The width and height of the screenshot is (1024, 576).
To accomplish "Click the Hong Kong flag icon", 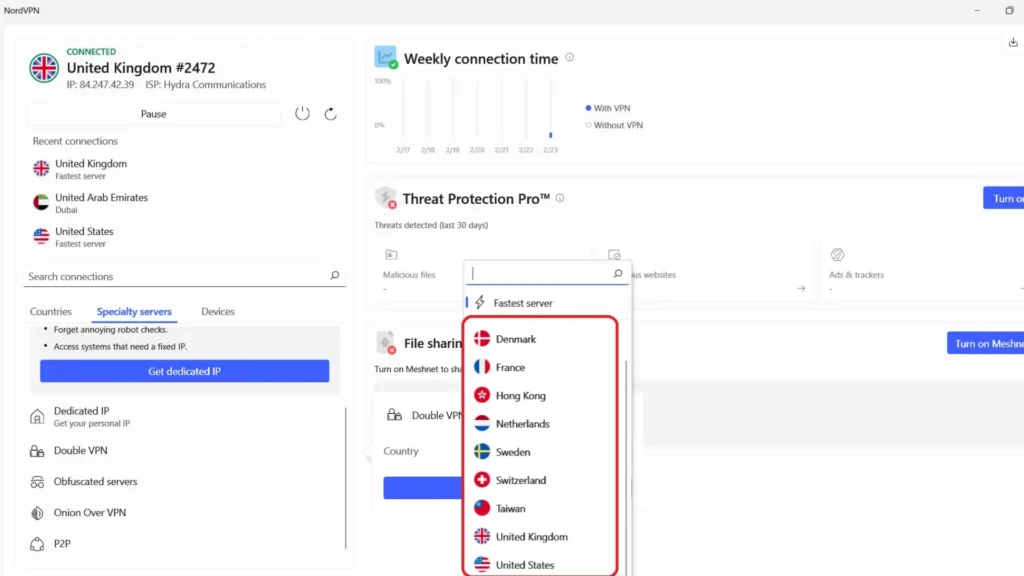I will 482,395.
